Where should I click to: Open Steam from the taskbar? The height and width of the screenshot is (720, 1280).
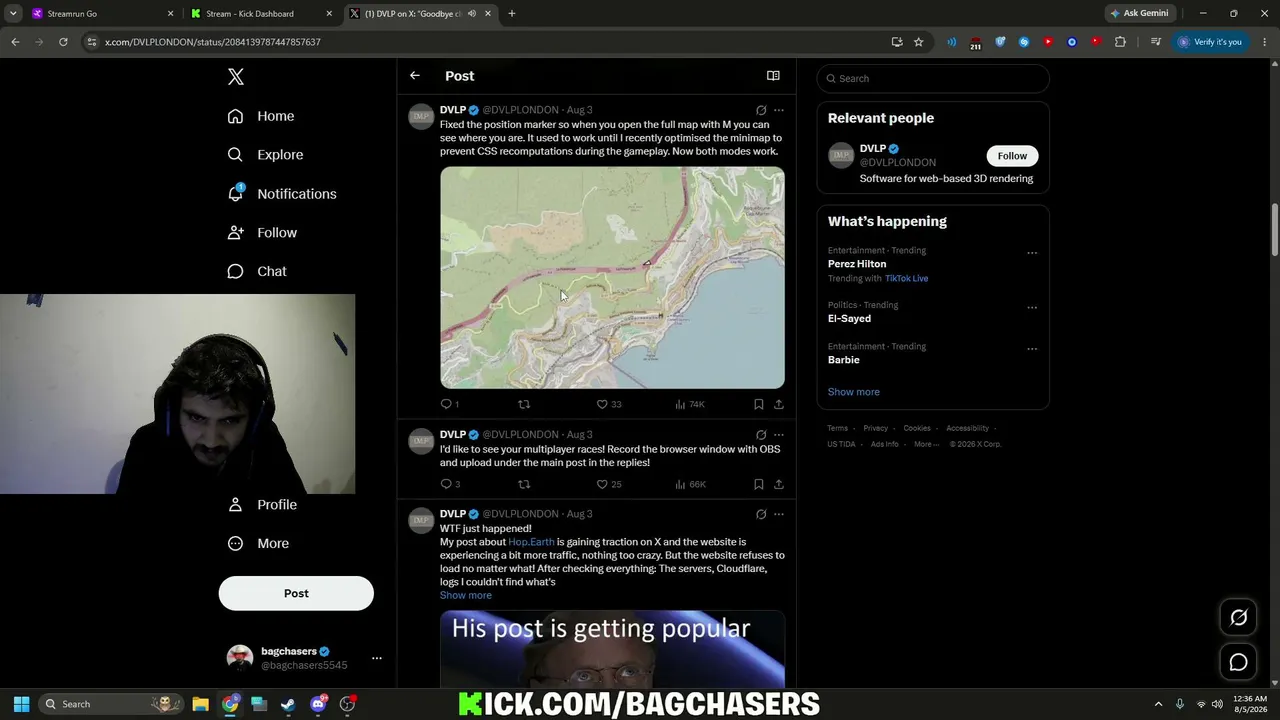pos(288,704)
